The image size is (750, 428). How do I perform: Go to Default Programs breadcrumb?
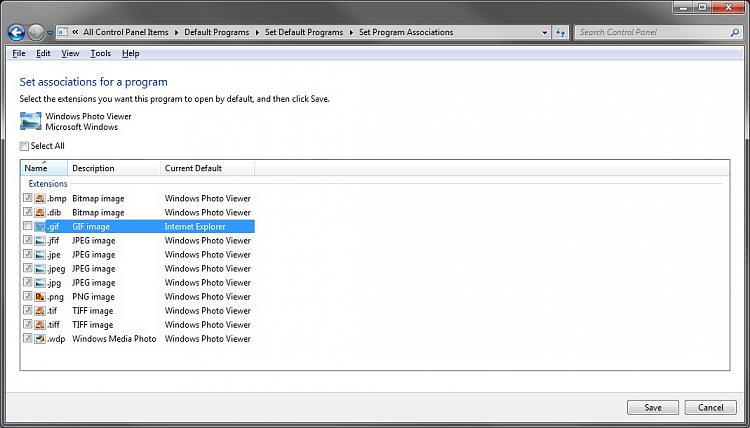[217, 32]
